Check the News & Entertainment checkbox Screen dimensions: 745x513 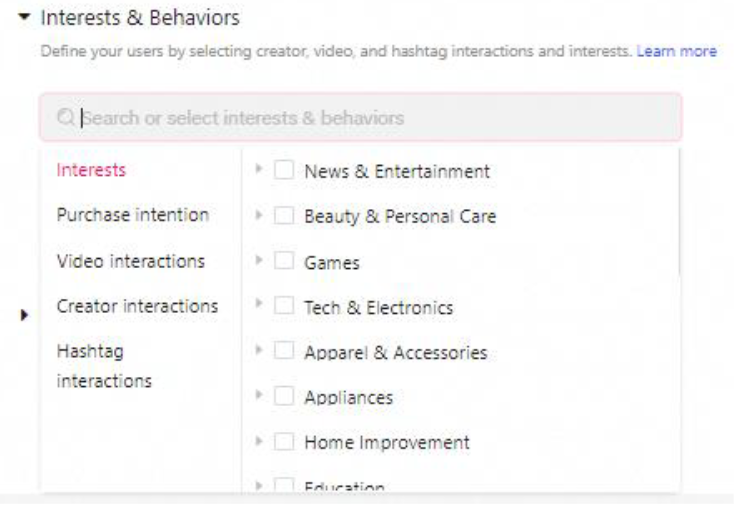pyautogui.click(x=284, y=171)
